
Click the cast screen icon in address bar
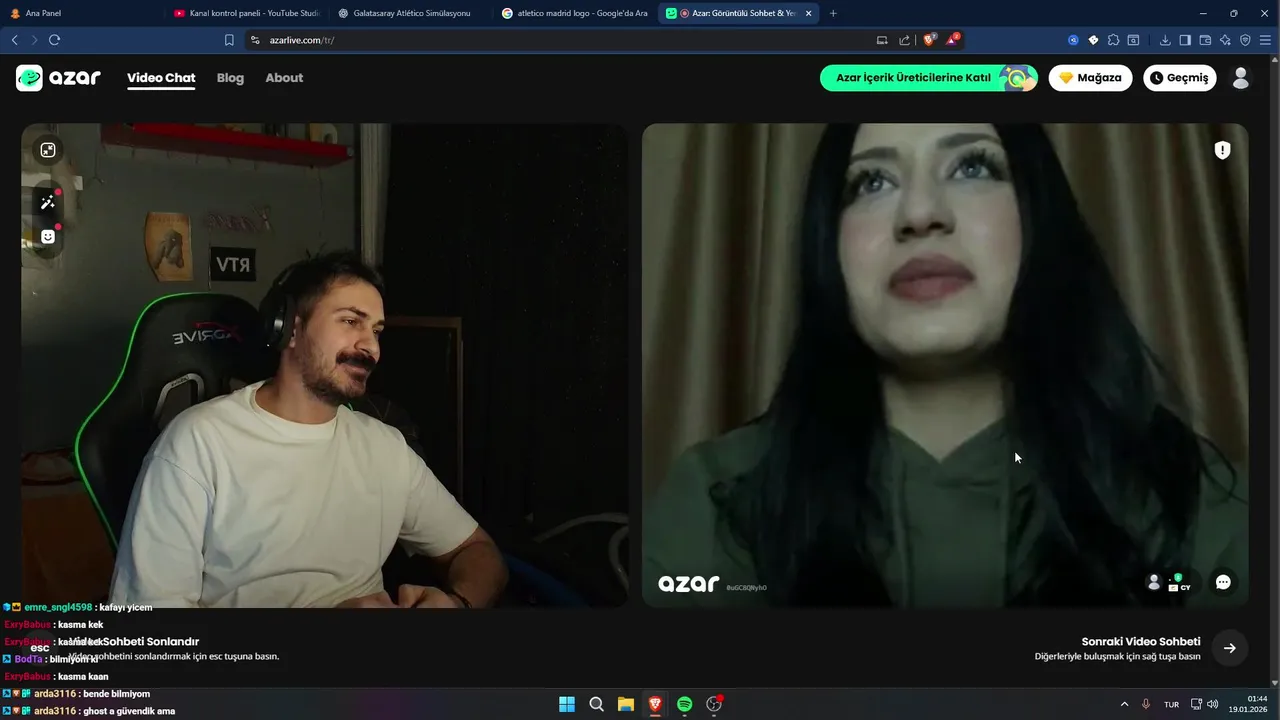tap(882, 40)
